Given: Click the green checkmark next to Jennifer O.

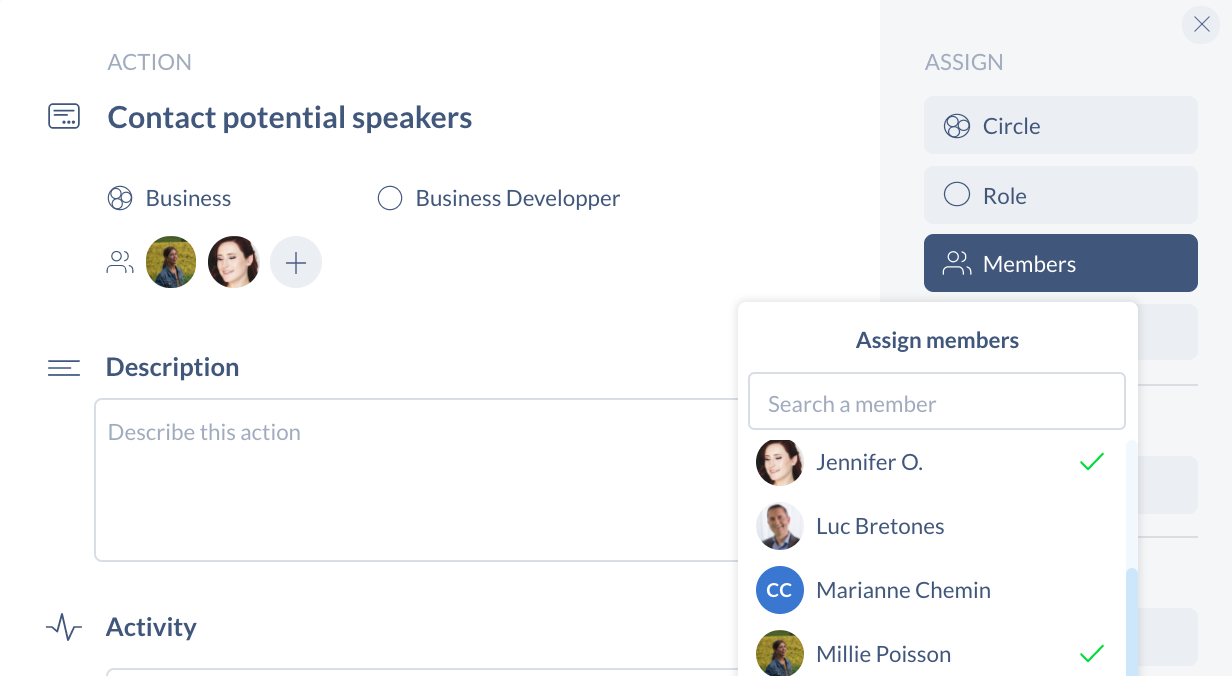Looking at the screenshot, I should [x=1092, y=462].
